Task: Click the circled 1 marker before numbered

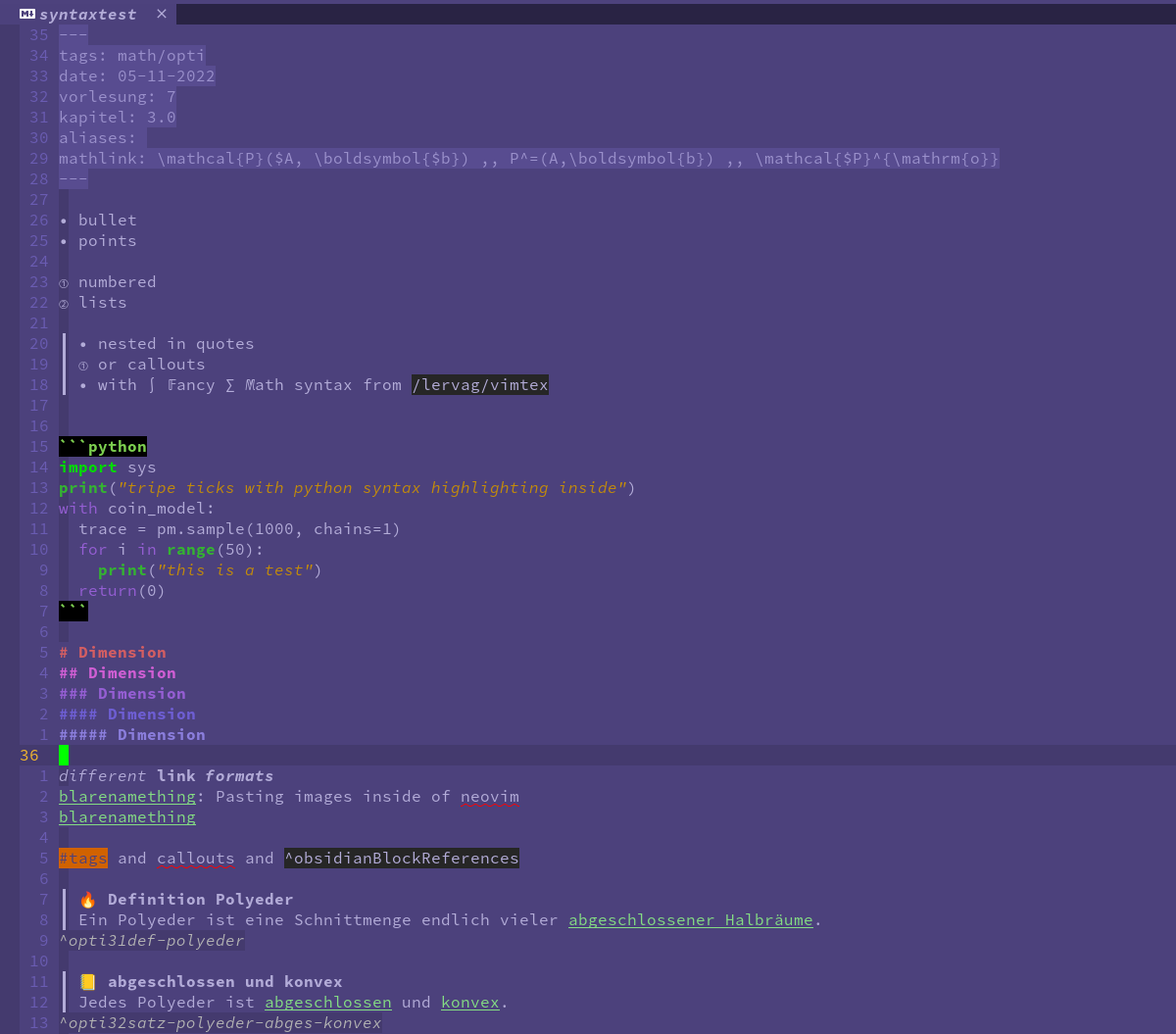Action: pyautogui.click(x=64, y=282)
